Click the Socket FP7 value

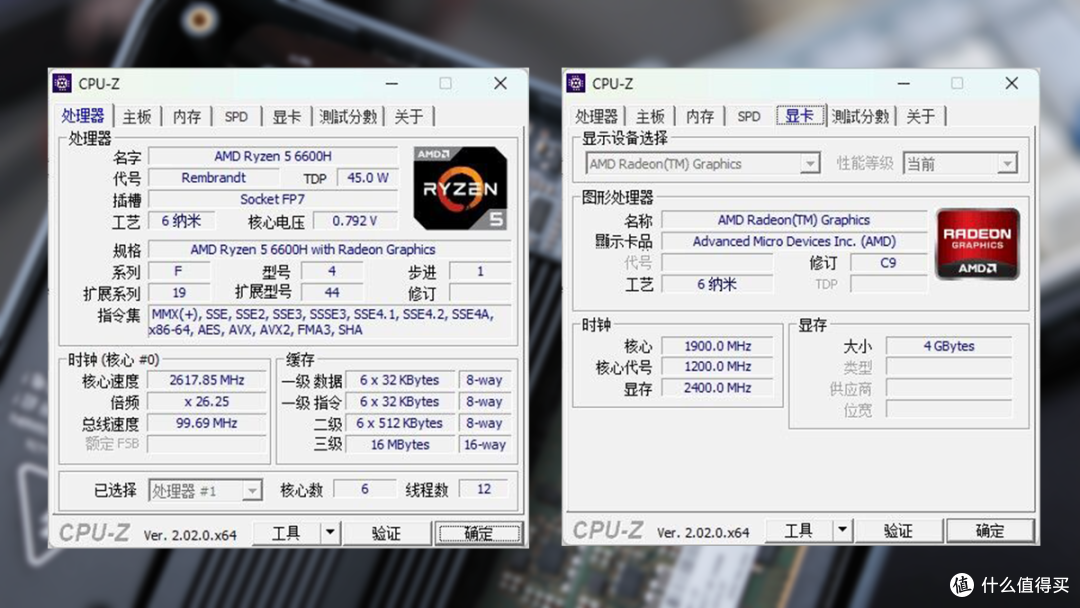click(x=273, y=199)
